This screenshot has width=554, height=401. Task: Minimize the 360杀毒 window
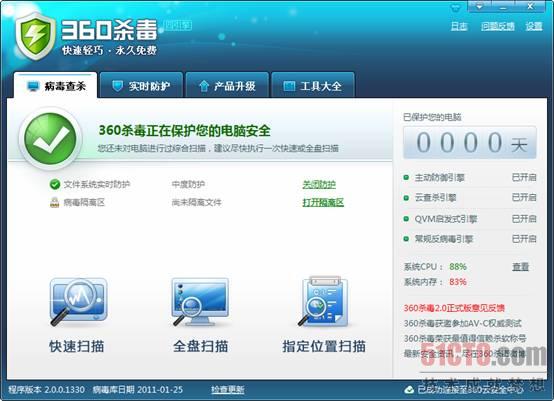click(503, 6)
